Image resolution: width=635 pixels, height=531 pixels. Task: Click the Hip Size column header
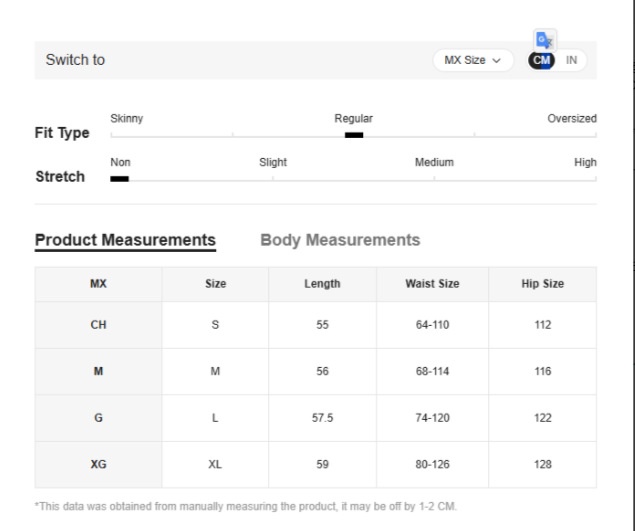[542, 284]
